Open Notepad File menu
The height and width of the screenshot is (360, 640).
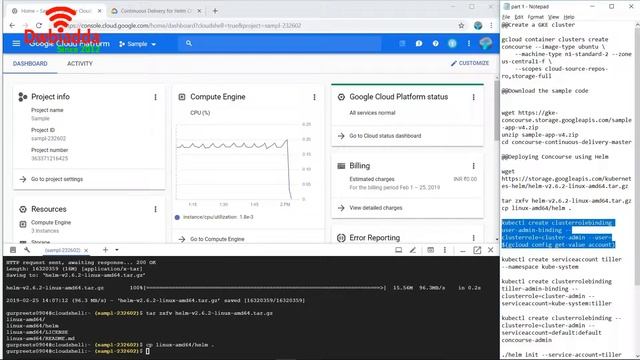[506, 17]
